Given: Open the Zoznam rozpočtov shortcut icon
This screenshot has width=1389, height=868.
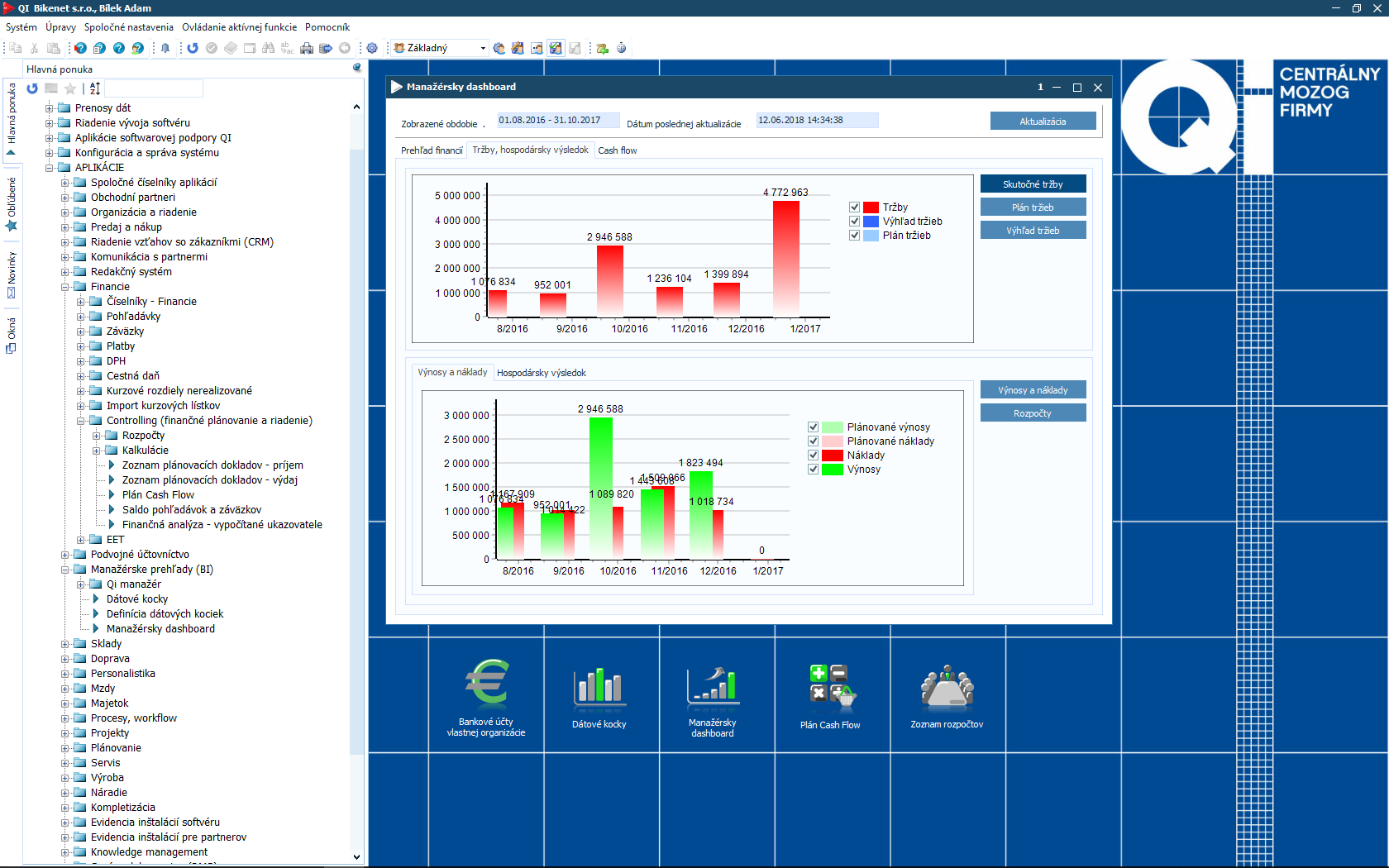Looking at the screenshot, I should tap(947, 688).
